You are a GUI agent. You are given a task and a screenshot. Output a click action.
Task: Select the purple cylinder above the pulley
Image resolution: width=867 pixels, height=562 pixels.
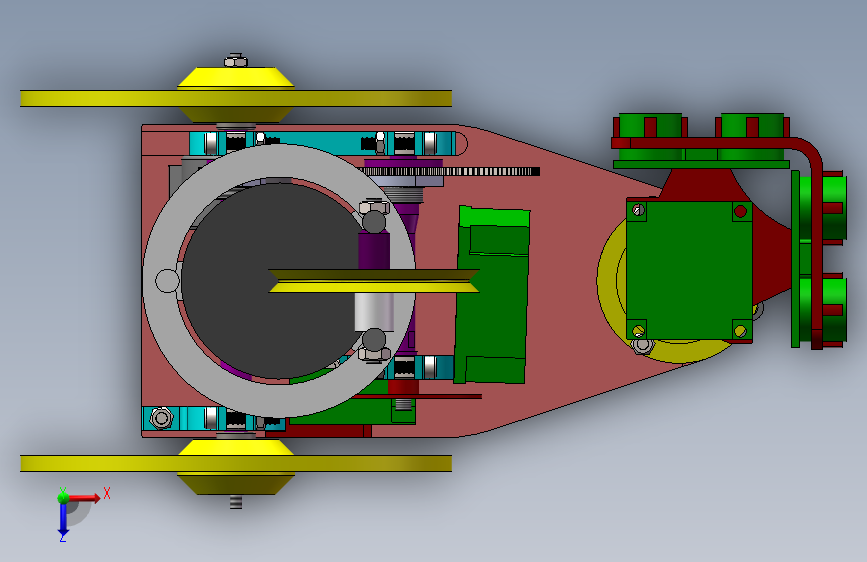(374, 251)
